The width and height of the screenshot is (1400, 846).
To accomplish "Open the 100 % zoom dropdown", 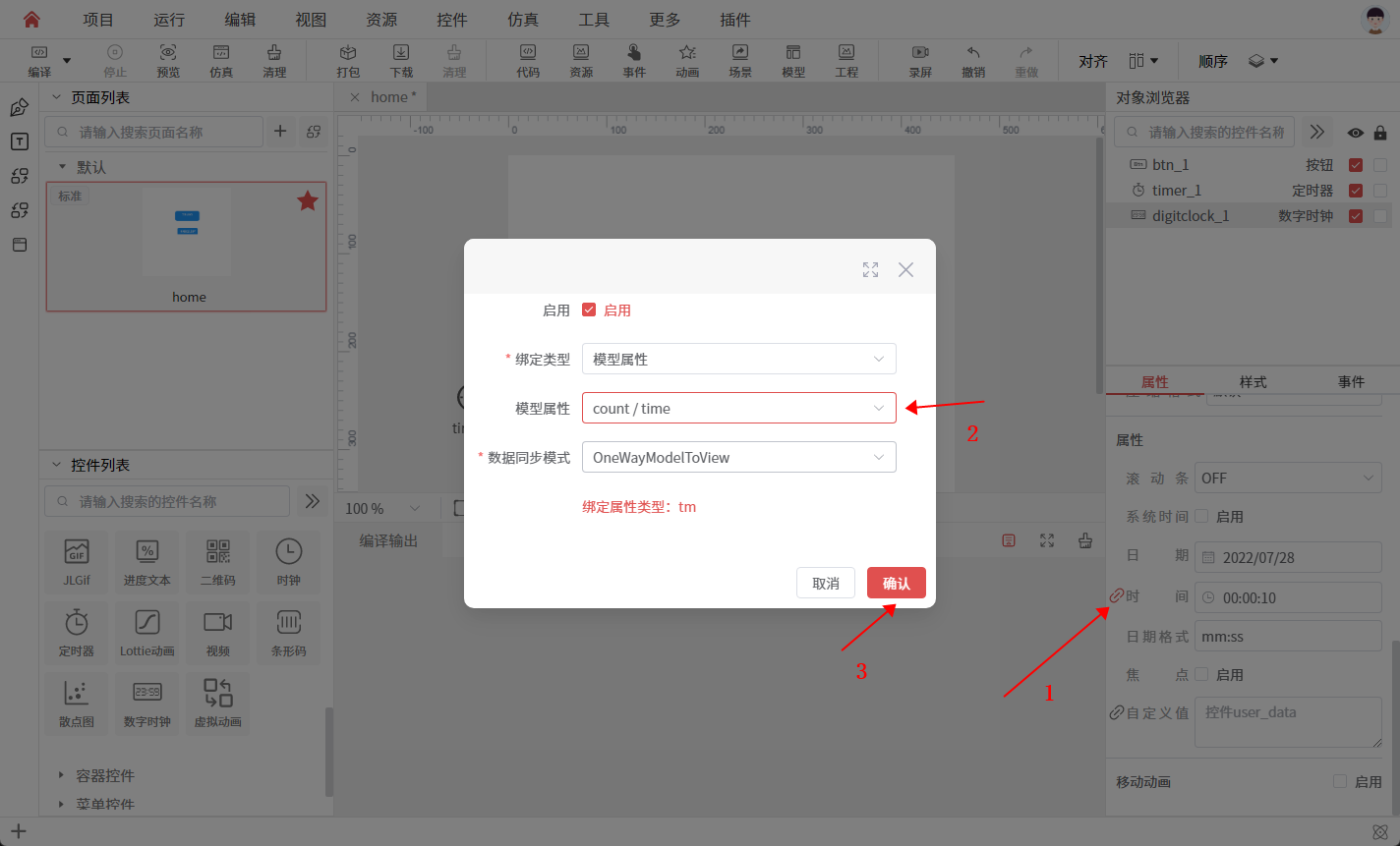I will [x=383, y=508].
